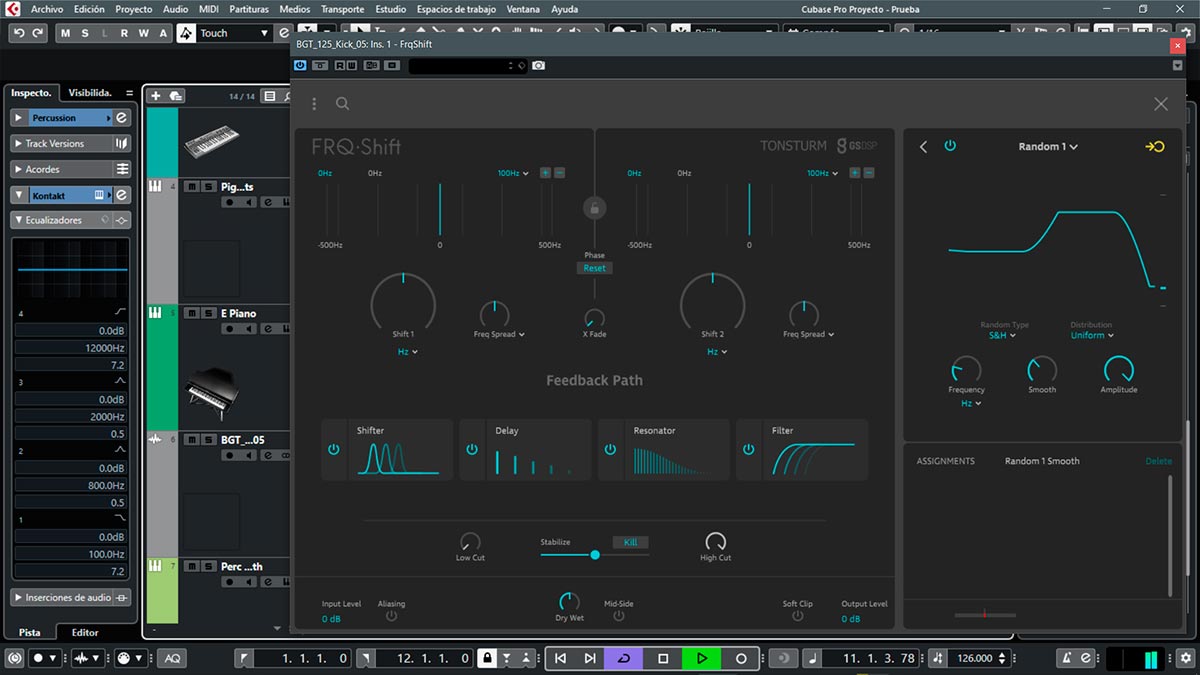The image size is (1200, 675).
Task: Enable the Soft Clip switch
Action: (797, 616)
